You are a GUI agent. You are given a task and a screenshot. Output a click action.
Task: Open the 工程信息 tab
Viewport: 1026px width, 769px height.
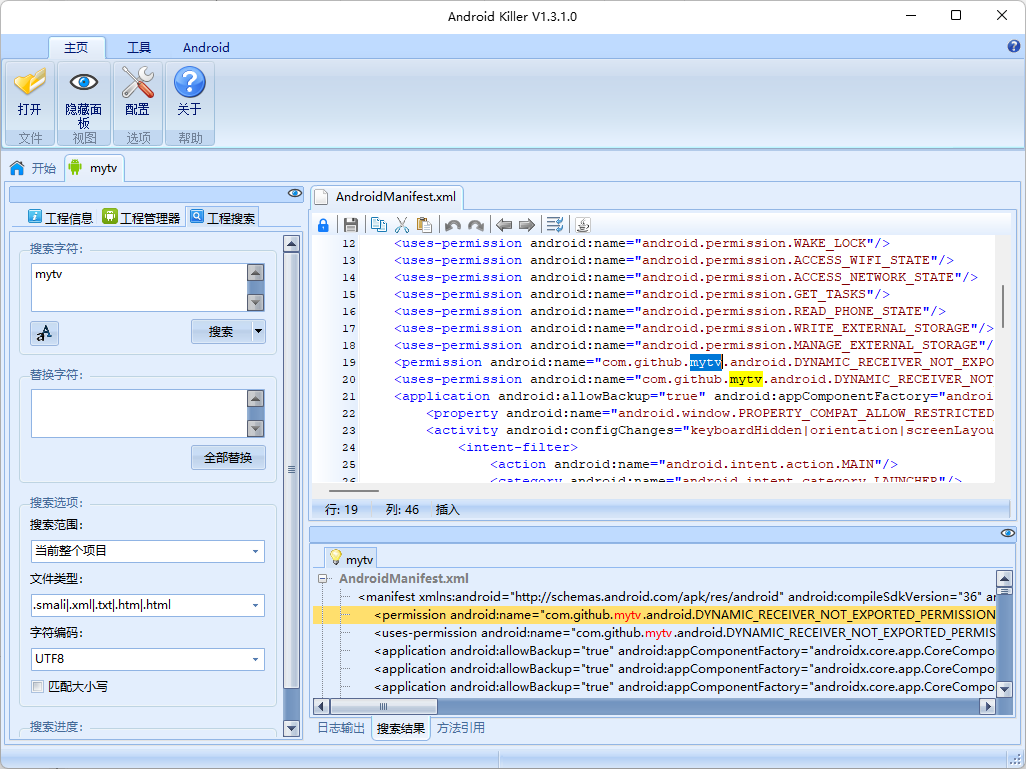60,218
